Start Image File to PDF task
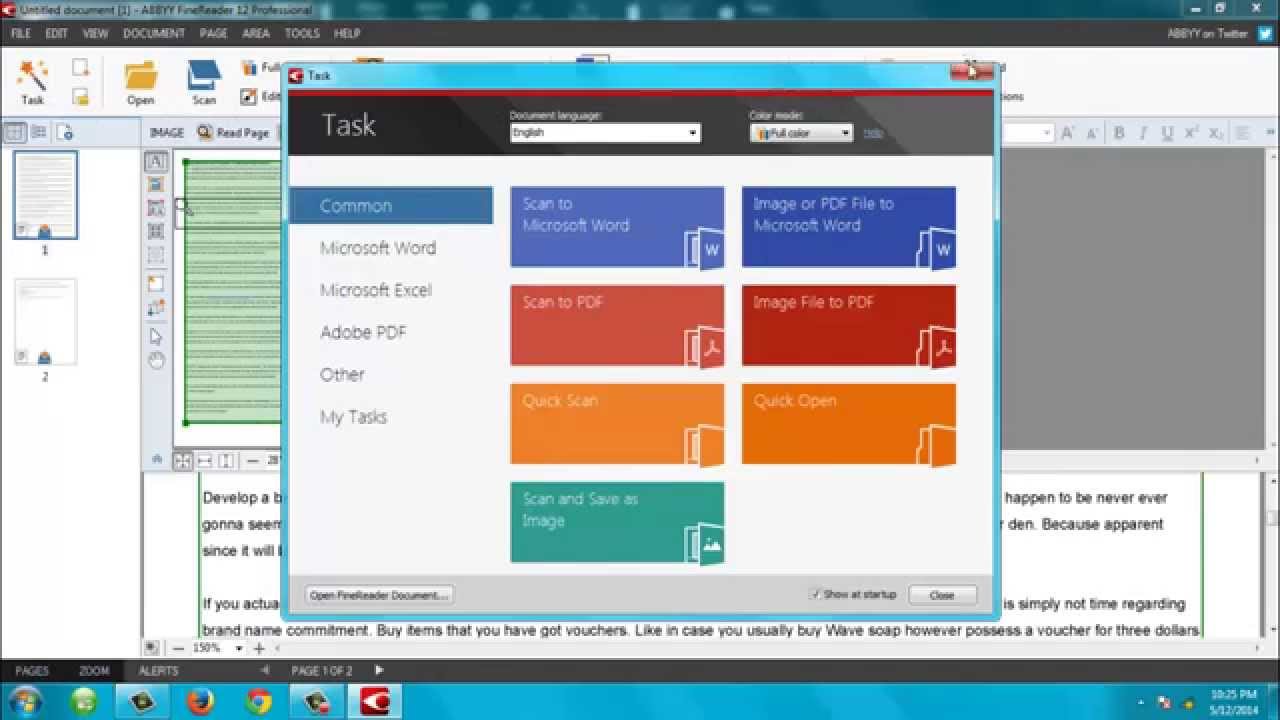Screen dimensions: 1280x720 [x=849, y=326]
